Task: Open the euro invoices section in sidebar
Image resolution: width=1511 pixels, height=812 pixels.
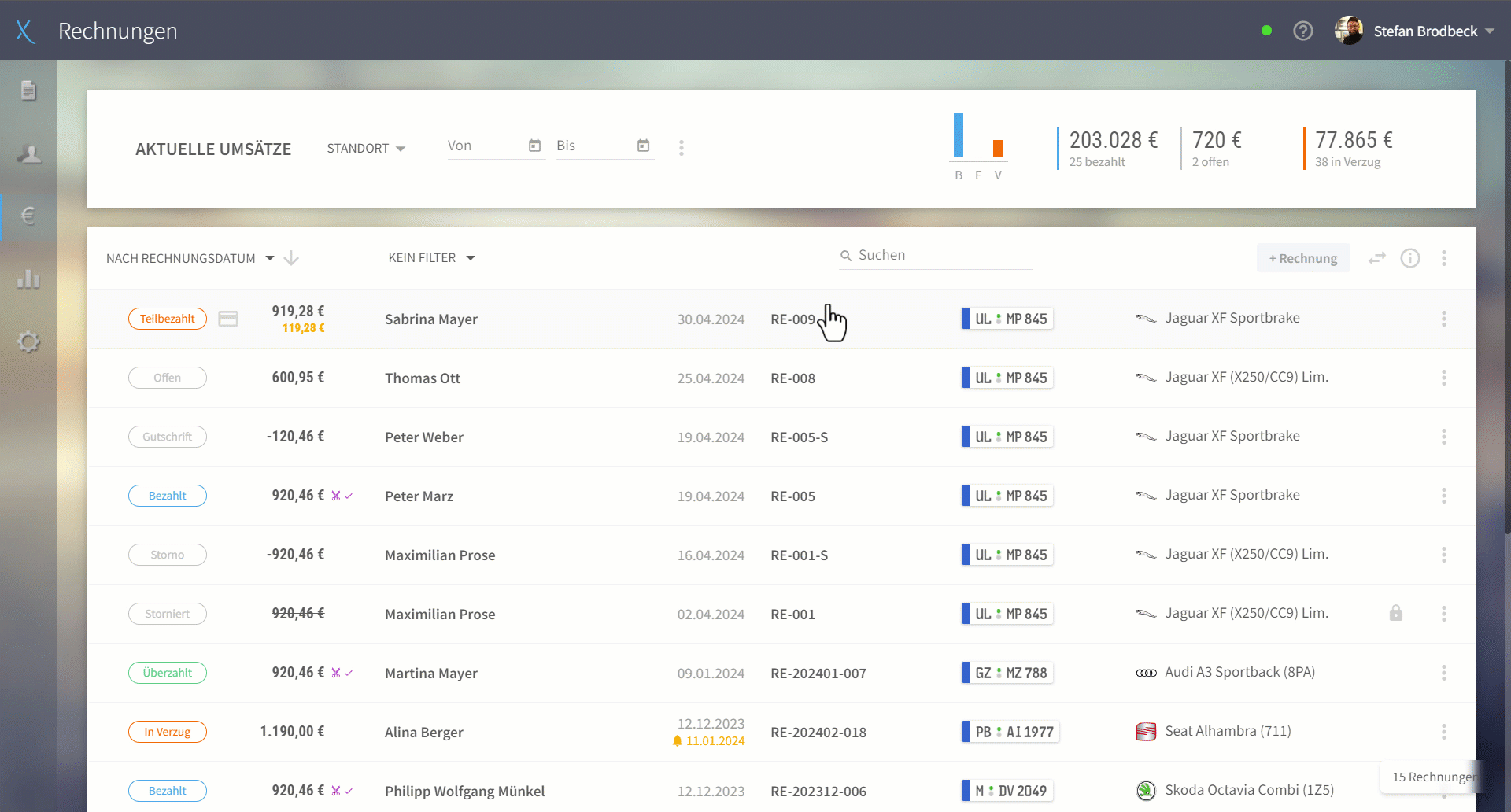Action: tap(28, 216)
